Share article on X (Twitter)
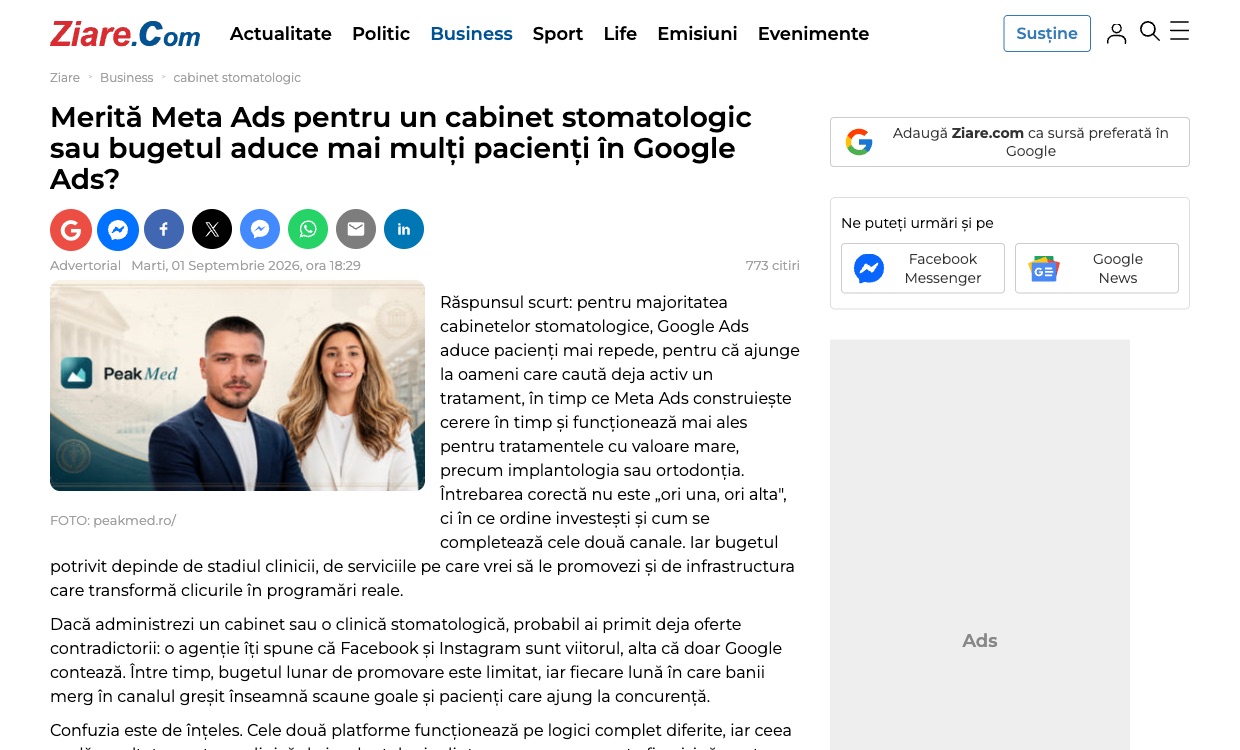 (x=212, y=229)
